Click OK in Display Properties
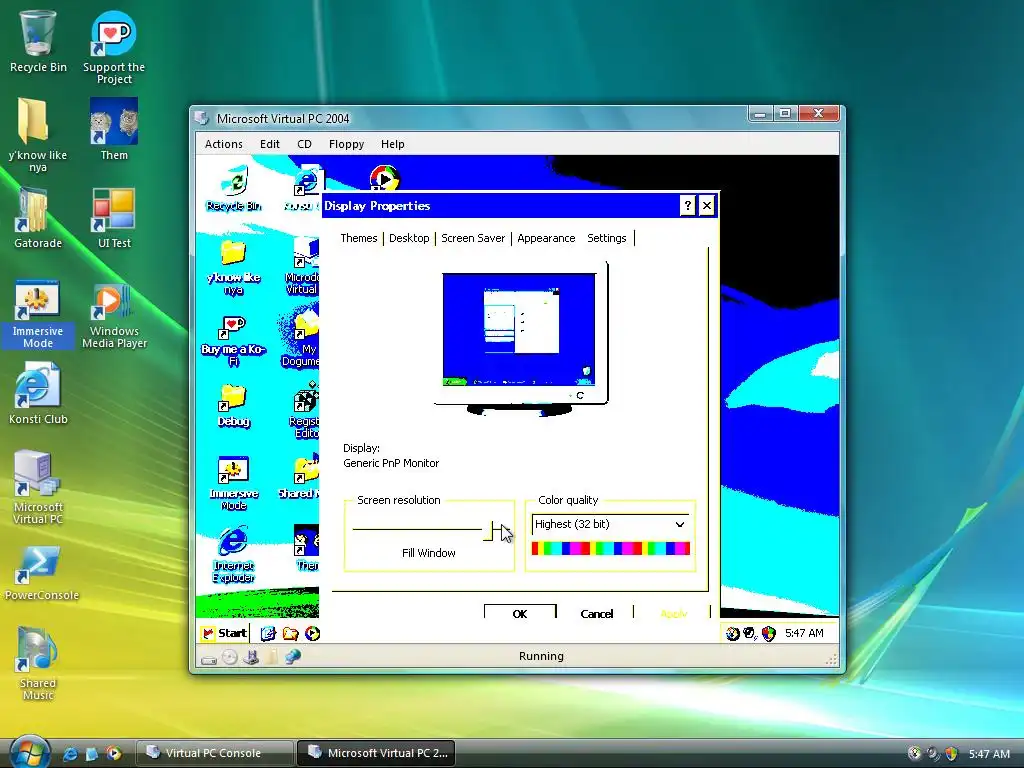The height and width of the screenshot is (768, 1024). coord(520,613)
